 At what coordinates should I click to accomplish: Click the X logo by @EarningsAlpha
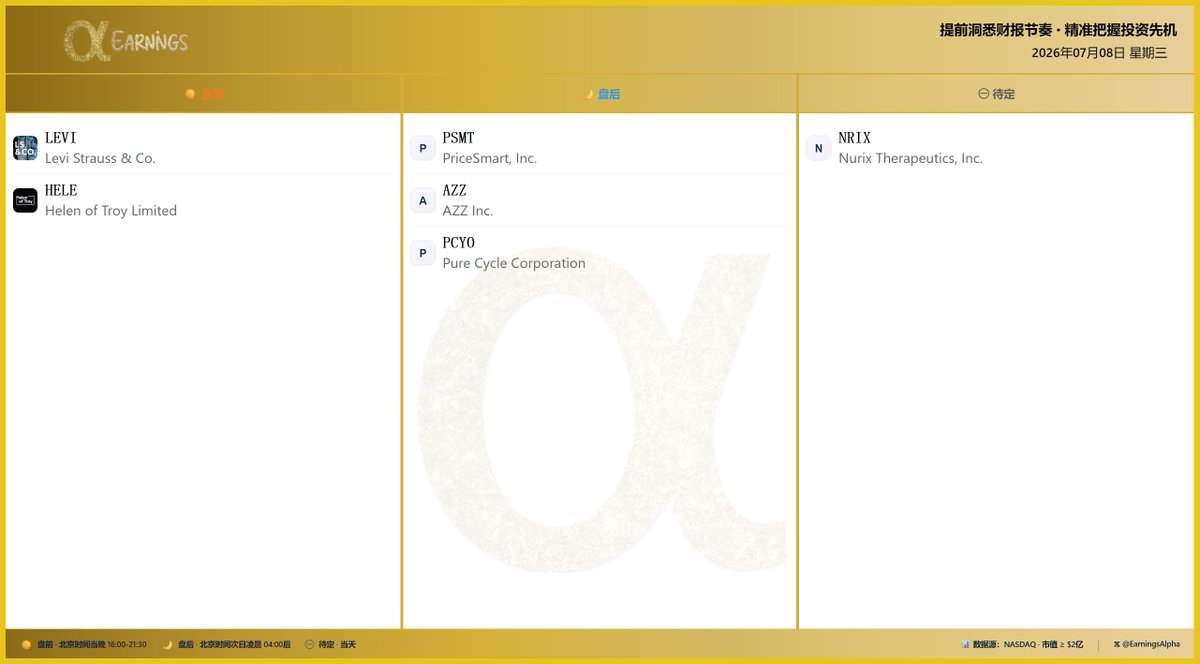pos(1116,645)
